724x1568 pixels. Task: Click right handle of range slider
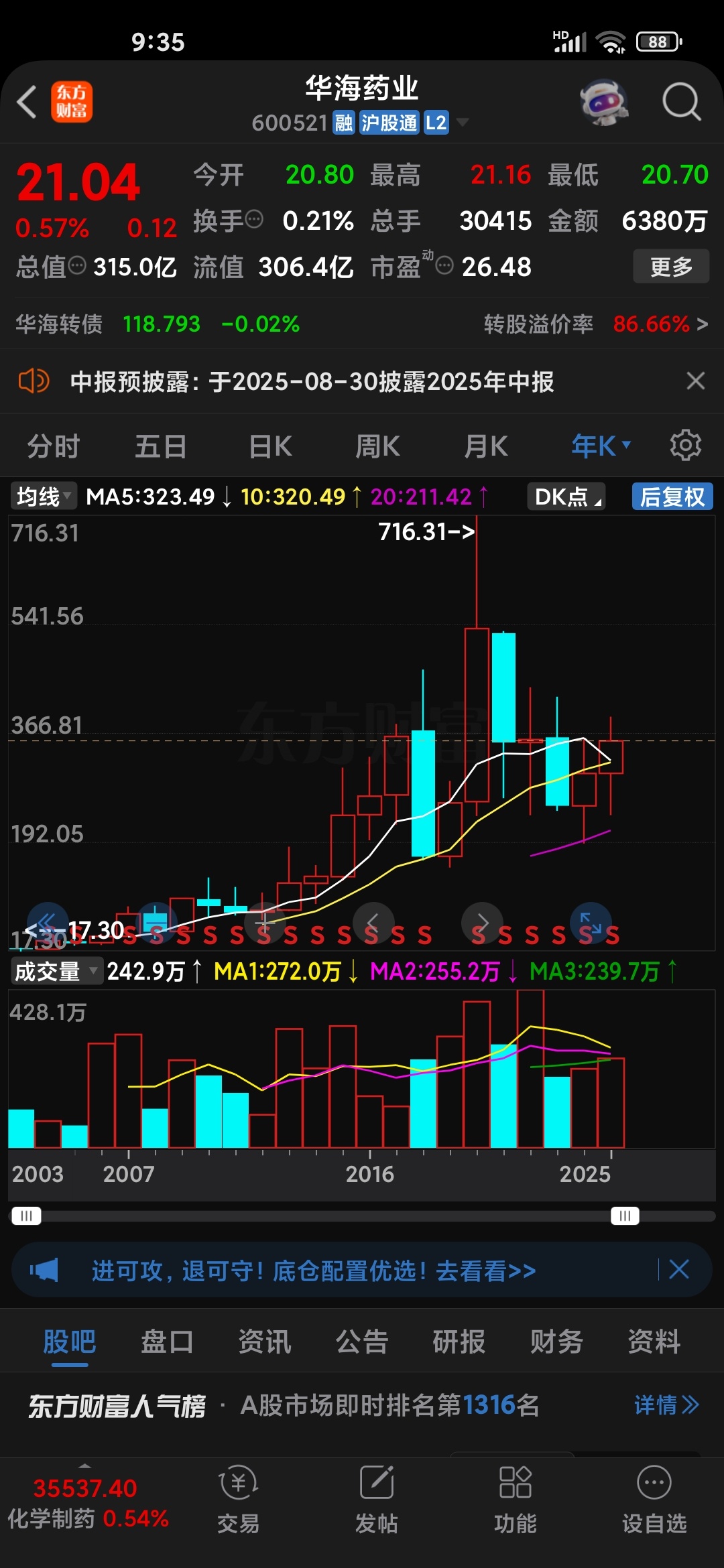[x=625, y=1216]
